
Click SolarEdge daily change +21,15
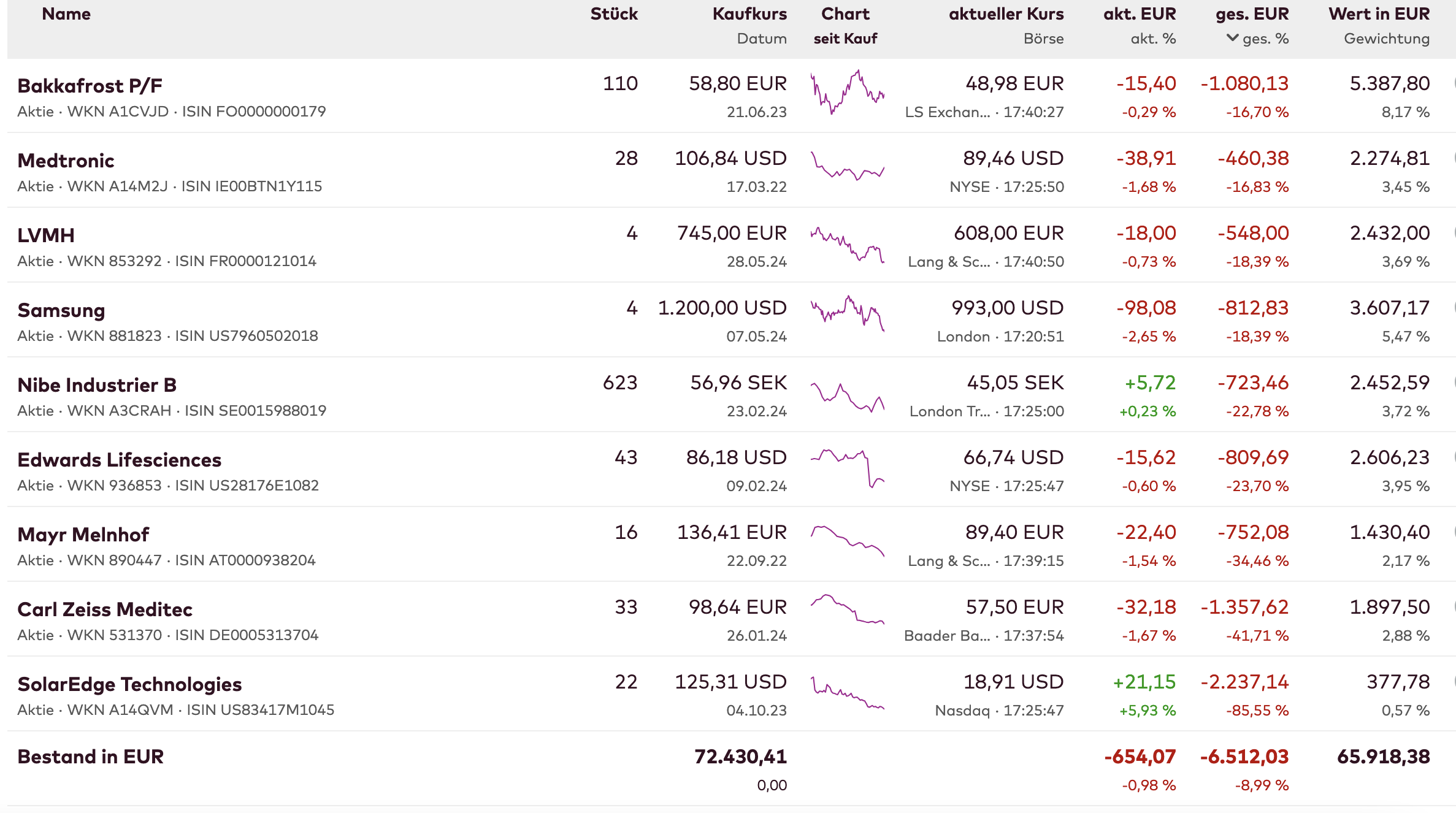(1144, 682)
